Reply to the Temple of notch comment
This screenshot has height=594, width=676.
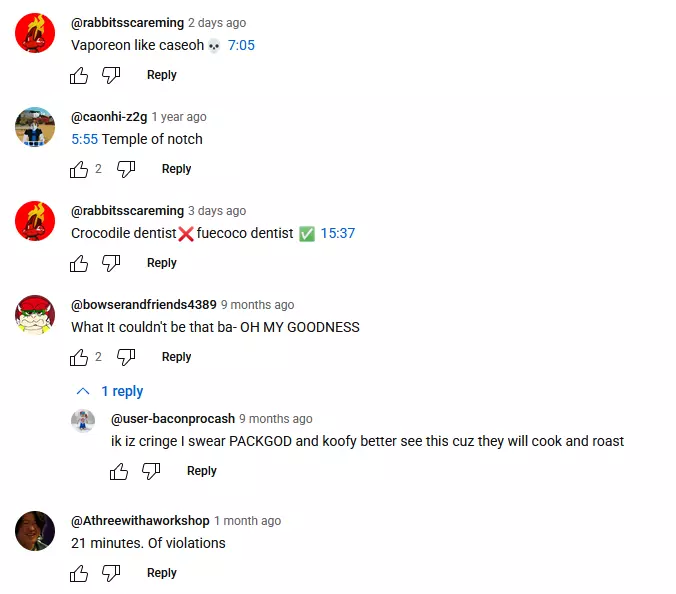pyautogui.click(x=176, y=169)
